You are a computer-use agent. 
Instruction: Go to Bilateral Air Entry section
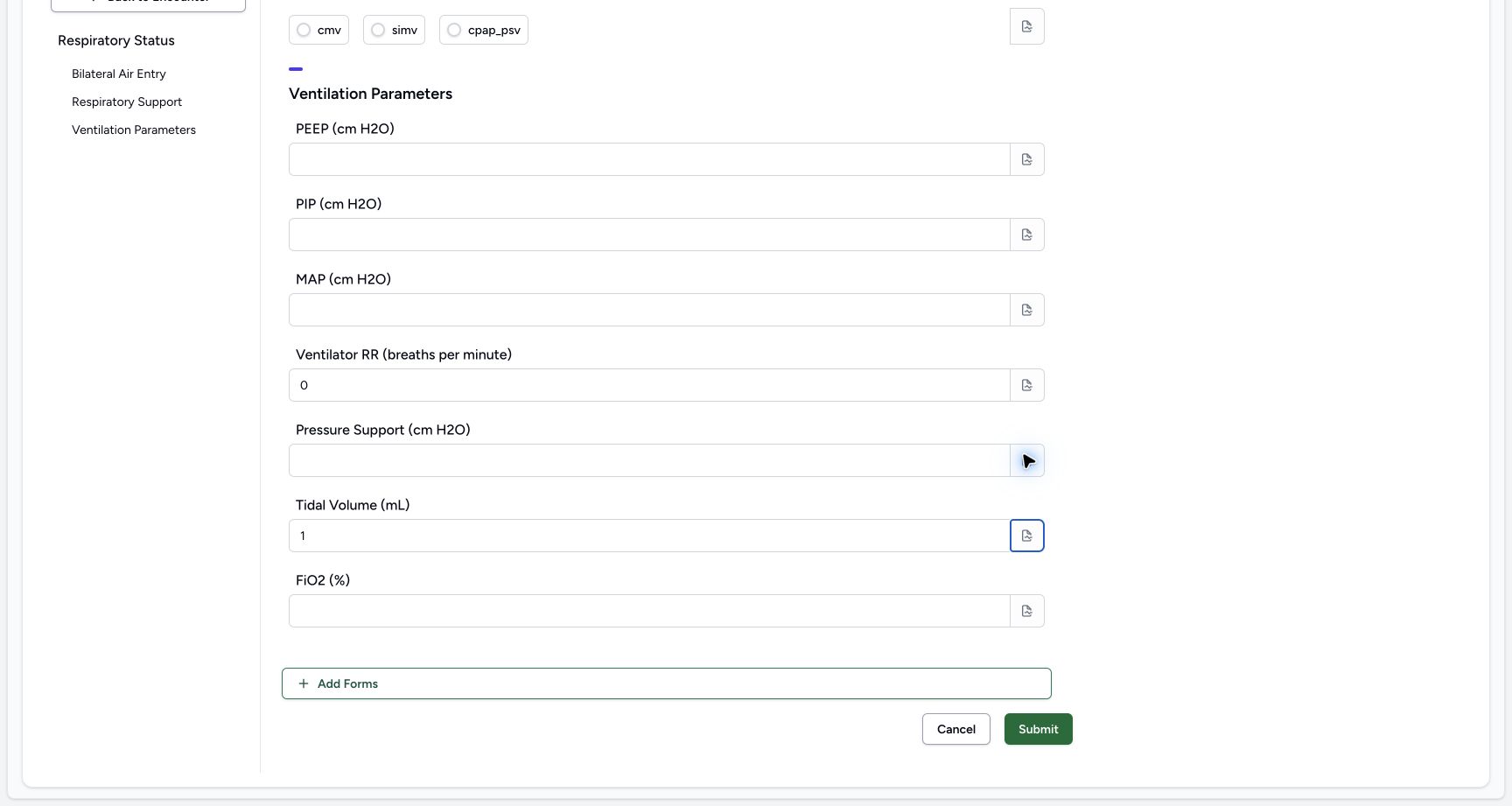click(x=119, y=74)
